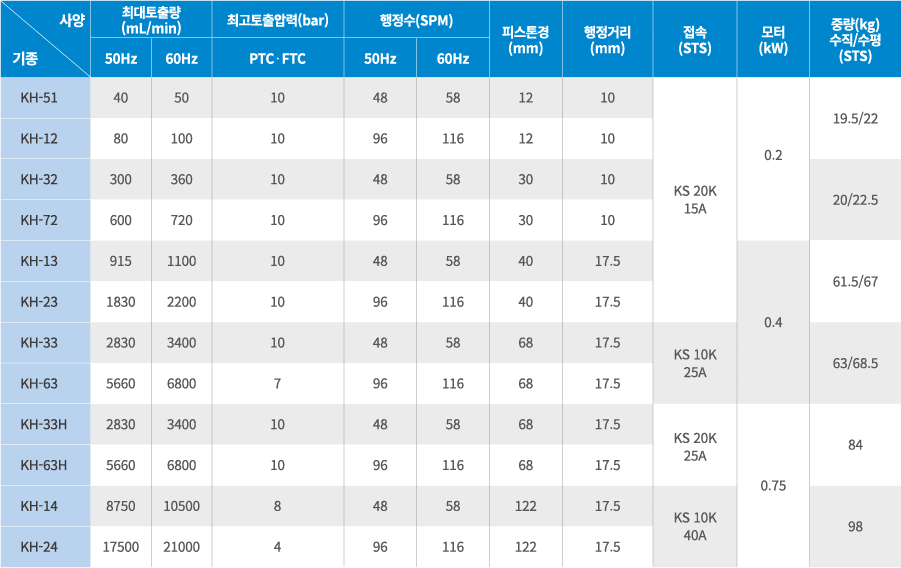Select the 행정거리 (mm) column header

point(607,39)
